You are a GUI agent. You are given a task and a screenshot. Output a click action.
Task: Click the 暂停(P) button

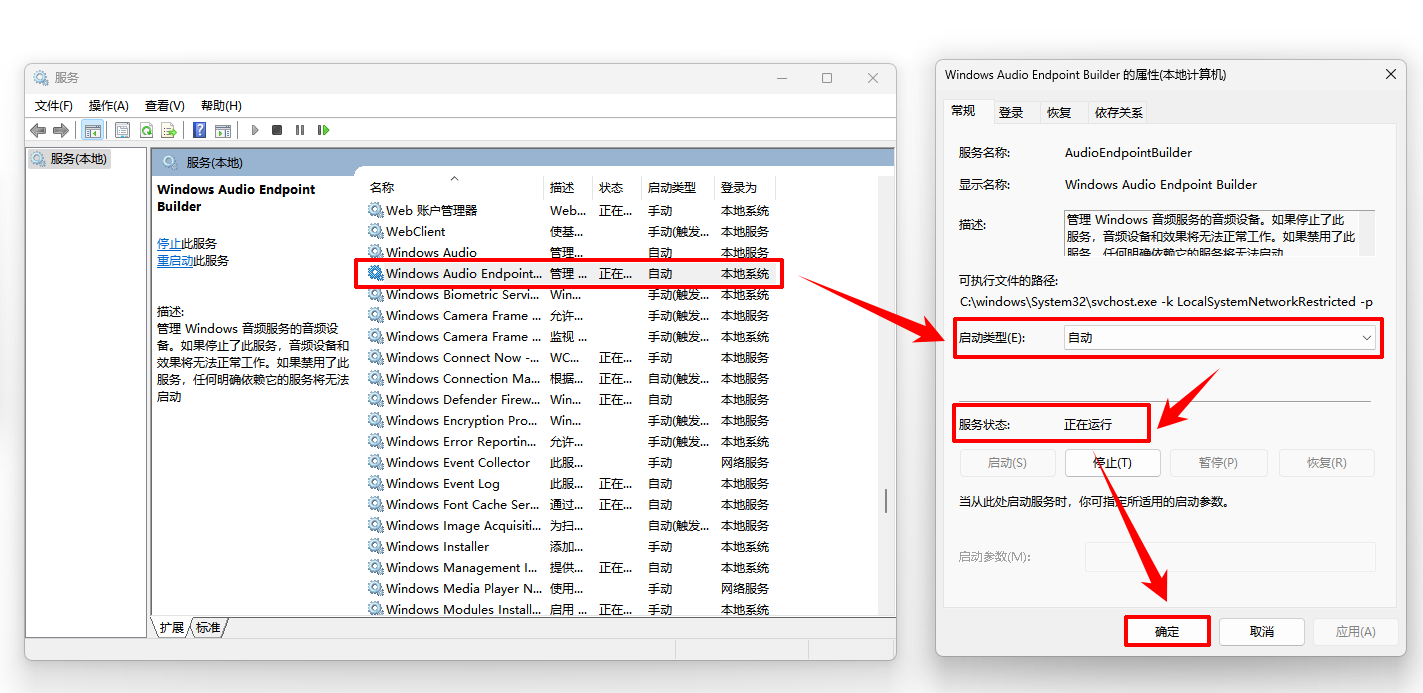click(1218, 463)
